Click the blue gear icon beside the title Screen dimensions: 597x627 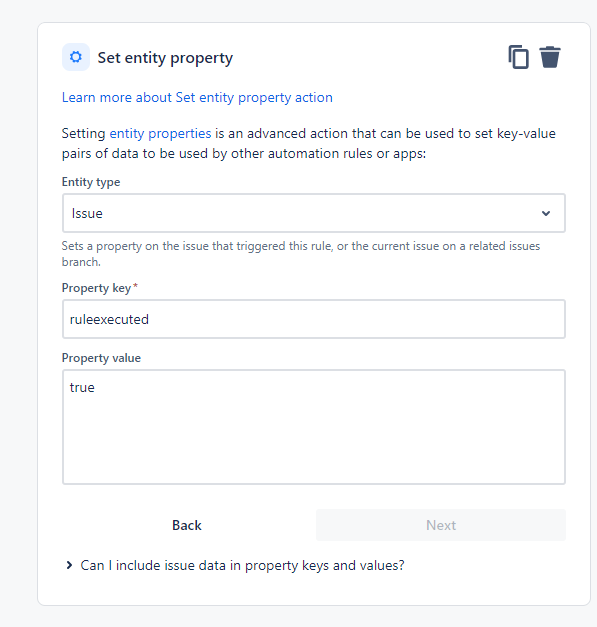tap(76, 57)
